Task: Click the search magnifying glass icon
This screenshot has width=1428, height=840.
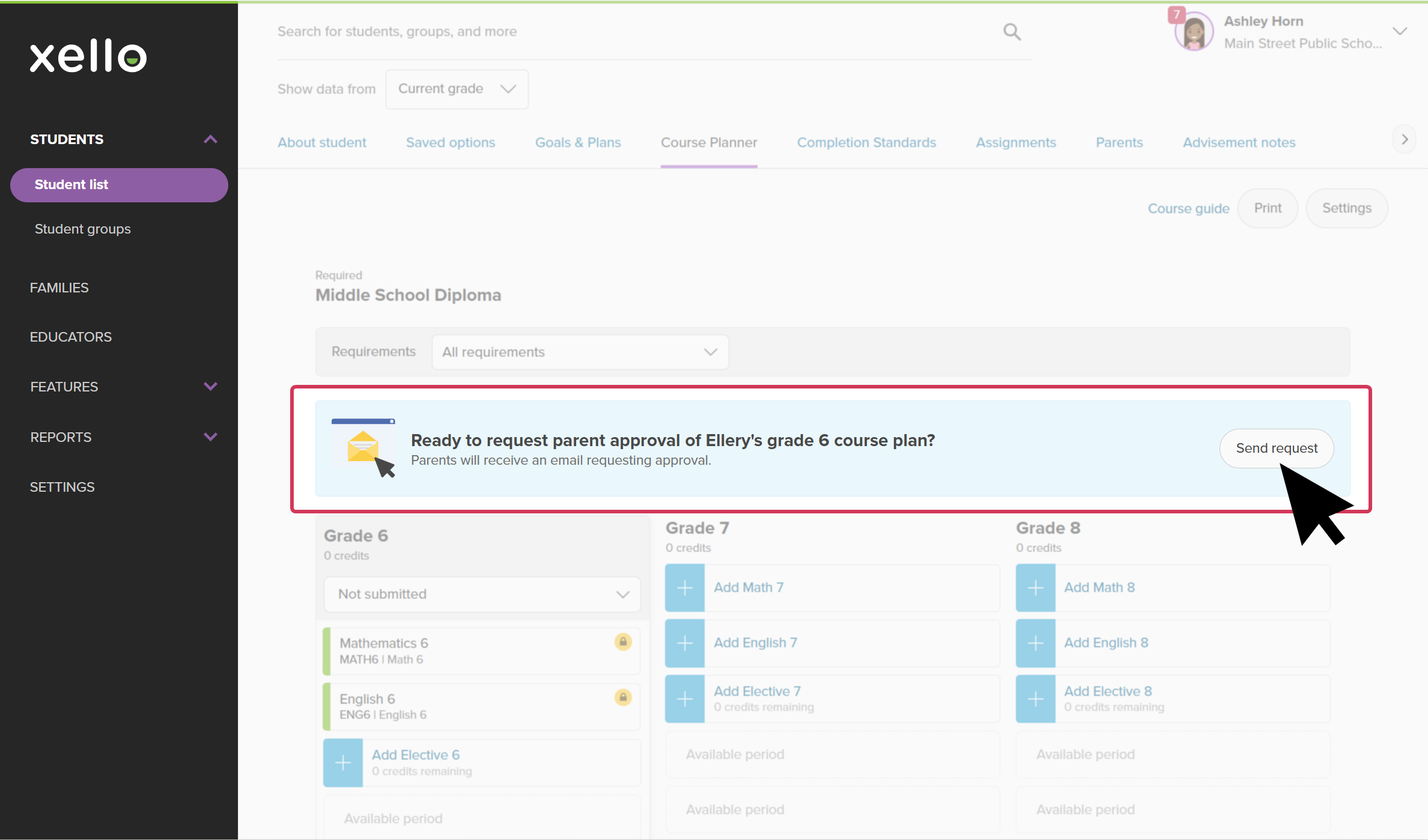Action: point(1012,31)
